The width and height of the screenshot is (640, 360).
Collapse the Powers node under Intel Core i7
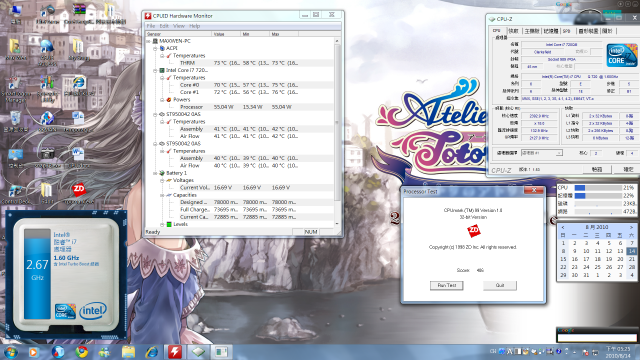tap(162, 100)
